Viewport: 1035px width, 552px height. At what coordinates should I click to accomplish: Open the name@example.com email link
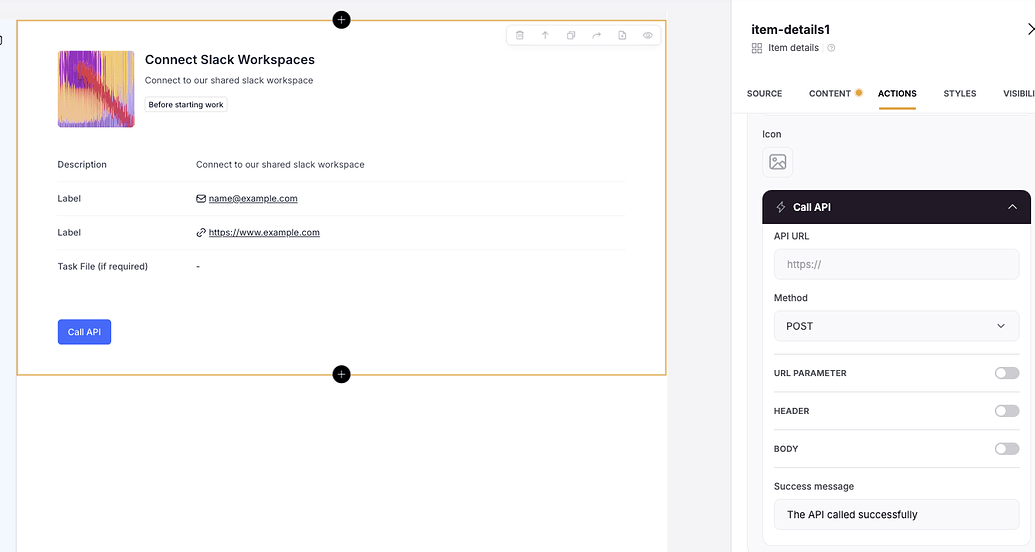click(253, 199)
